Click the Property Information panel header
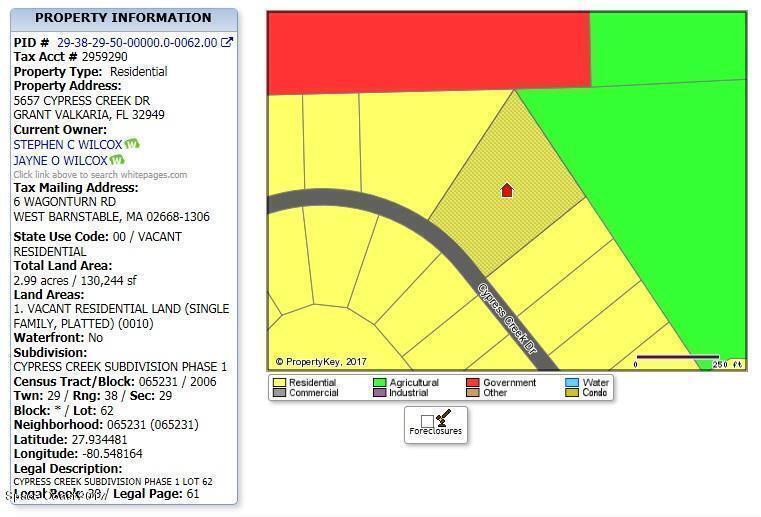The height and width of the screenshot is (517, 761). click(x=123, y=18)
